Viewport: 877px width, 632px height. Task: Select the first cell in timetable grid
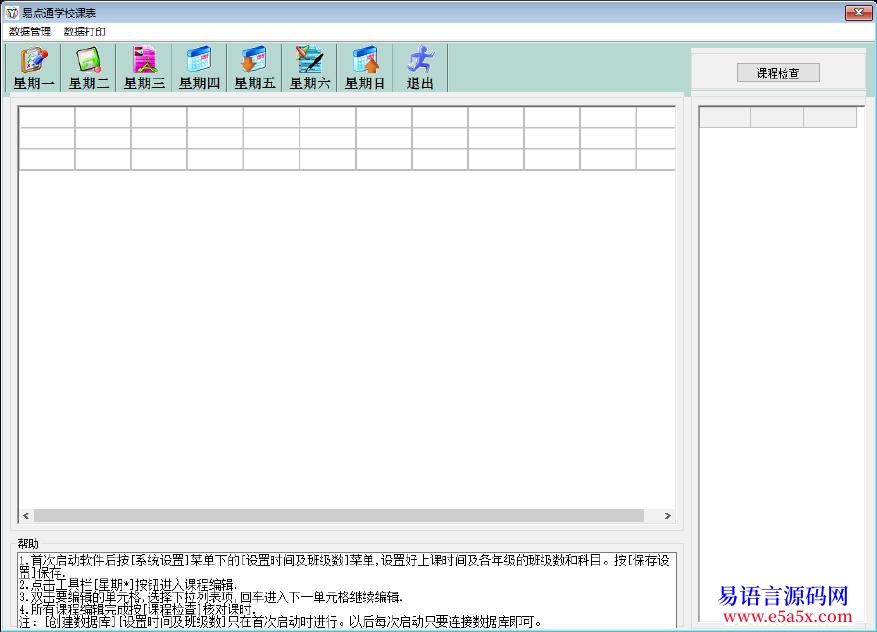coord(47,117)
